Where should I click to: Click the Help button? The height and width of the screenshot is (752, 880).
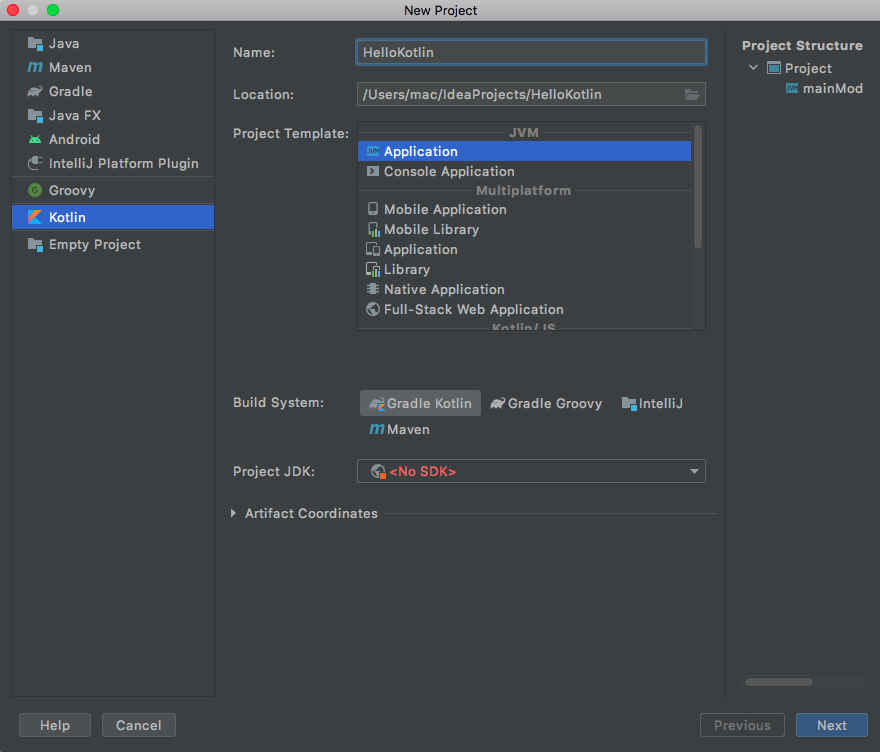(55, 725)
